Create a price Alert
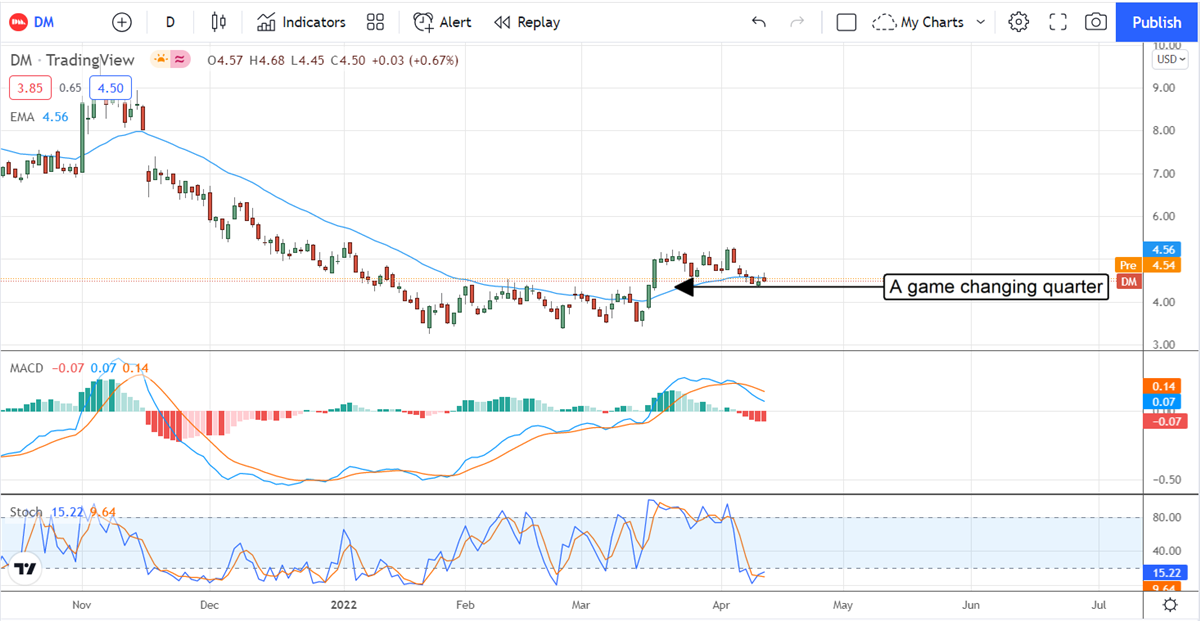The width and height of the screenshot is (1200, 621). point(442,22)
